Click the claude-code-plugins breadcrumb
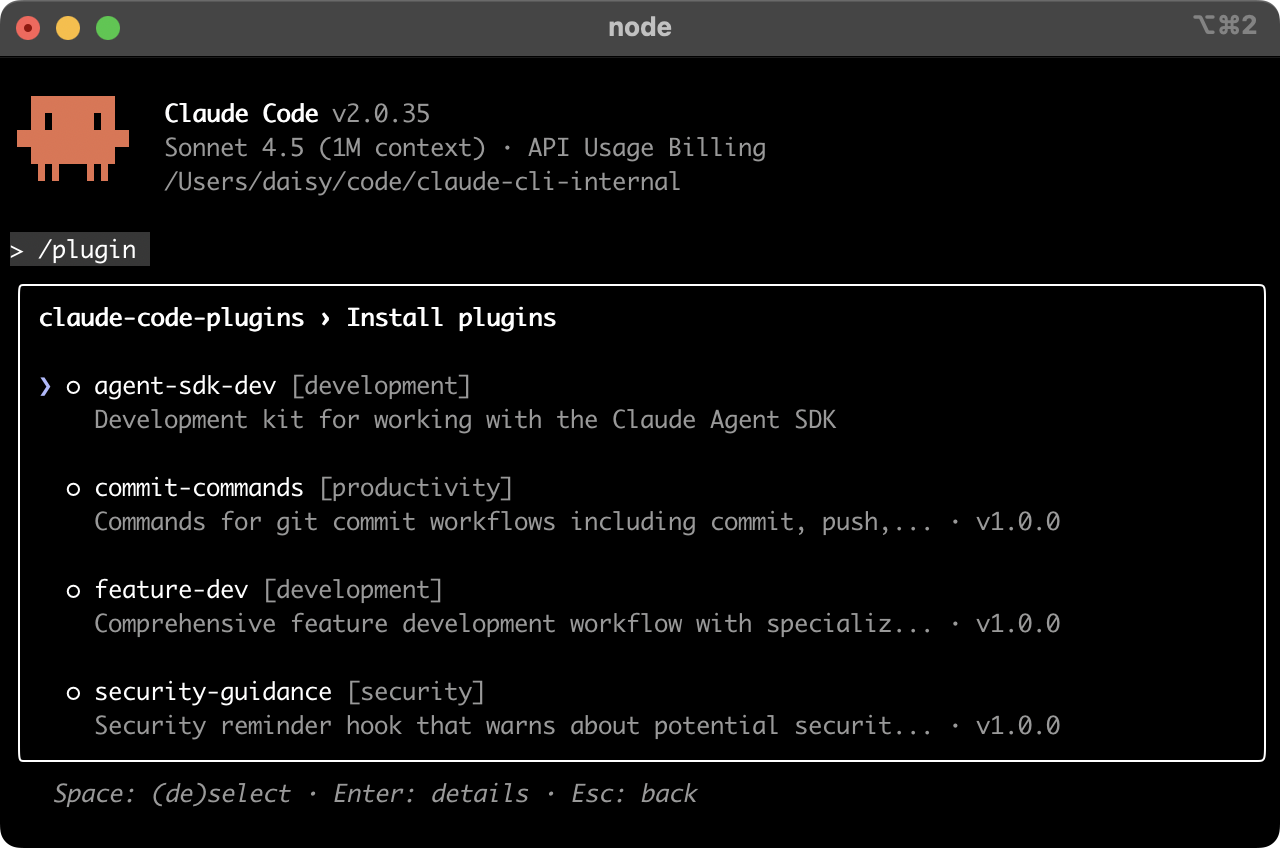 pos(171,318)
